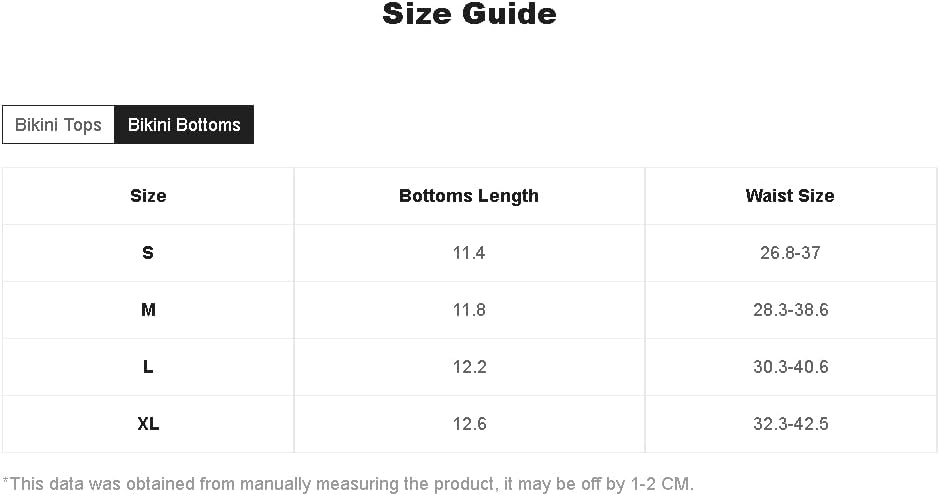Image resolution: width=940 pixels, height=496 pixels.
Task: Click the Size column header
Action: 148,196
